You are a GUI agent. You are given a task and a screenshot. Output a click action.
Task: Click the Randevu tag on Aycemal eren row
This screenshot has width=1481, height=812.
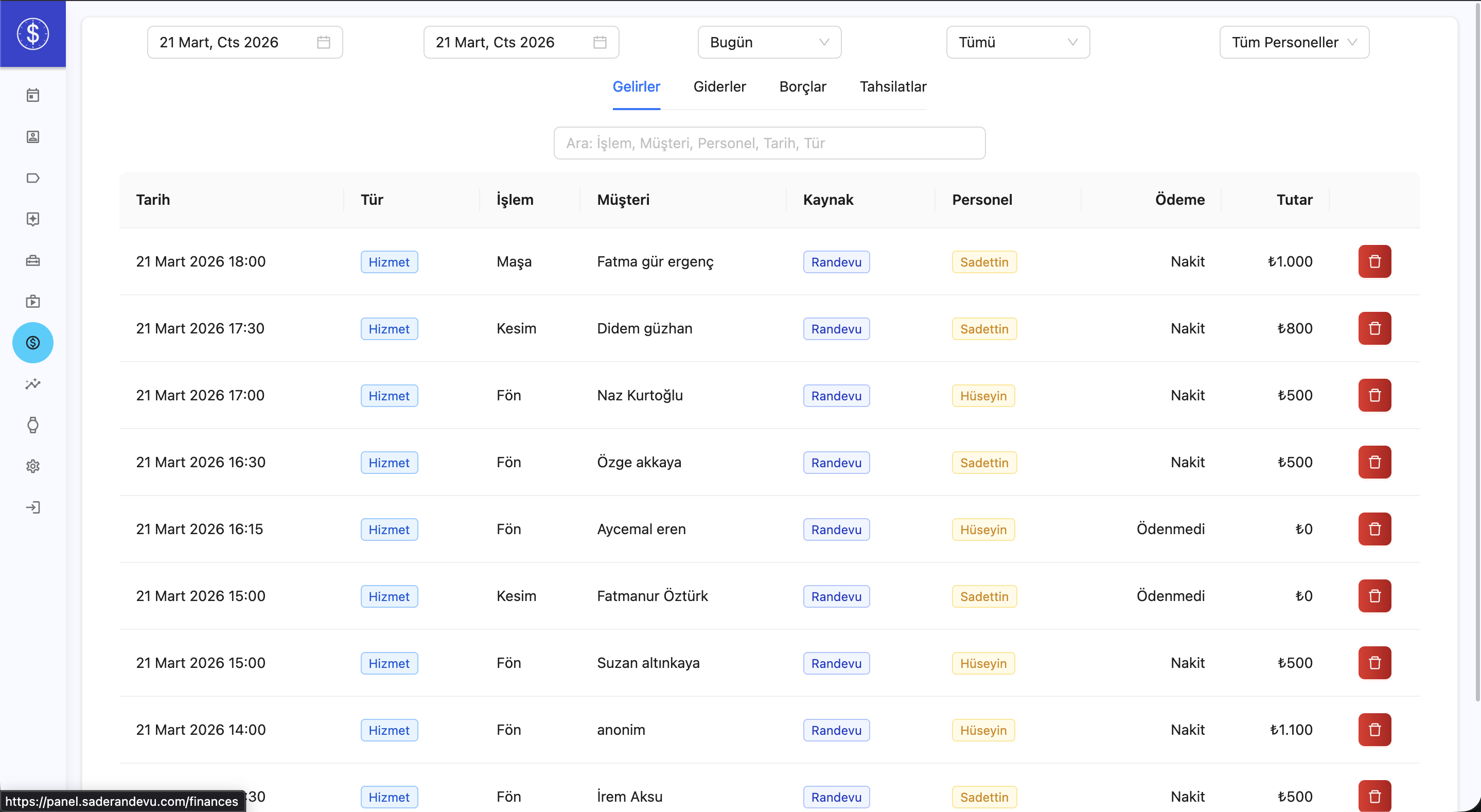[836, 529]
